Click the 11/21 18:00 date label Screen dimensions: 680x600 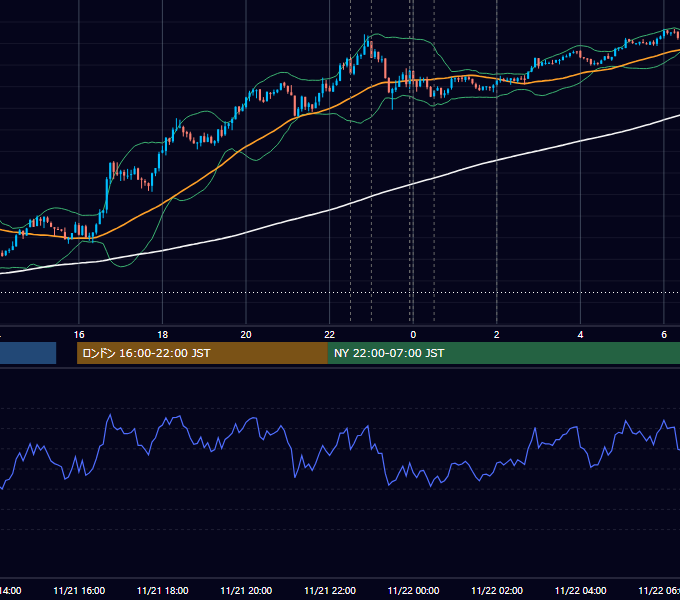coord(163,591)
